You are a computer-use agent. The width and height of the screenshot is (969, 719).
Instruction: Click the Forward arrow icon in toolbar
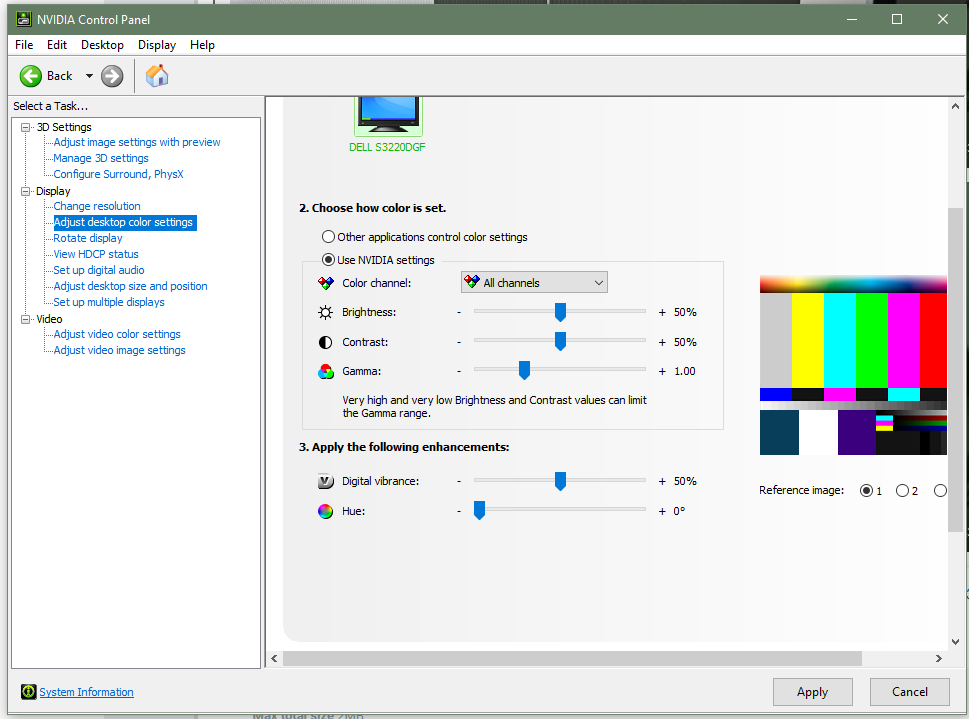point(112,76)
